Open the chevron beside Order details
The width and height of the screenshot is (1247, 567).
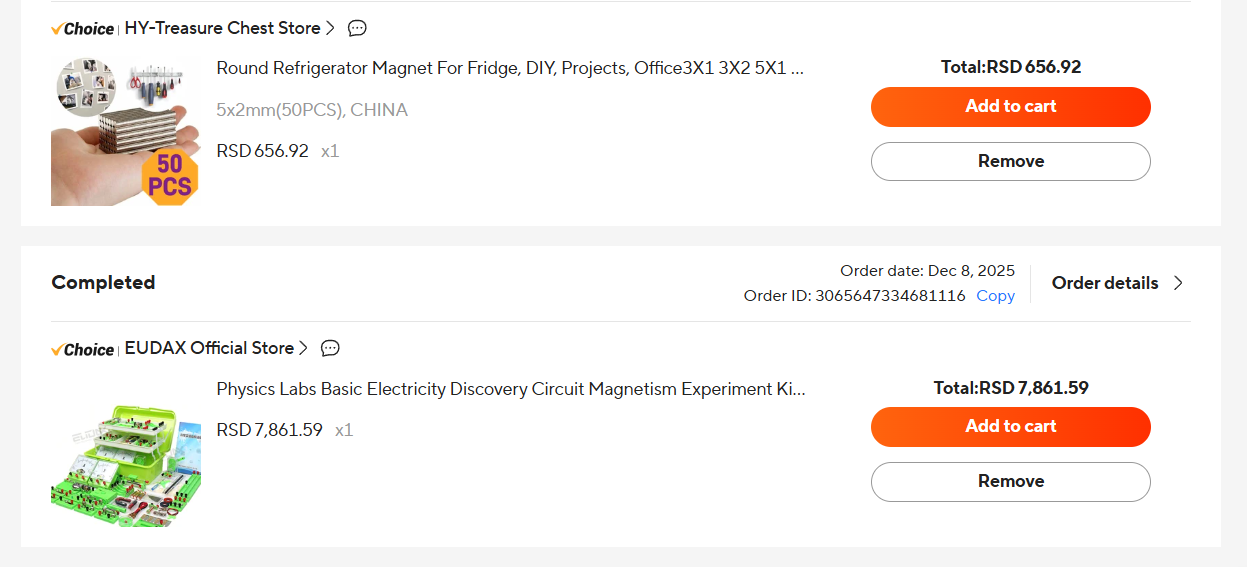click(1178, 283)
